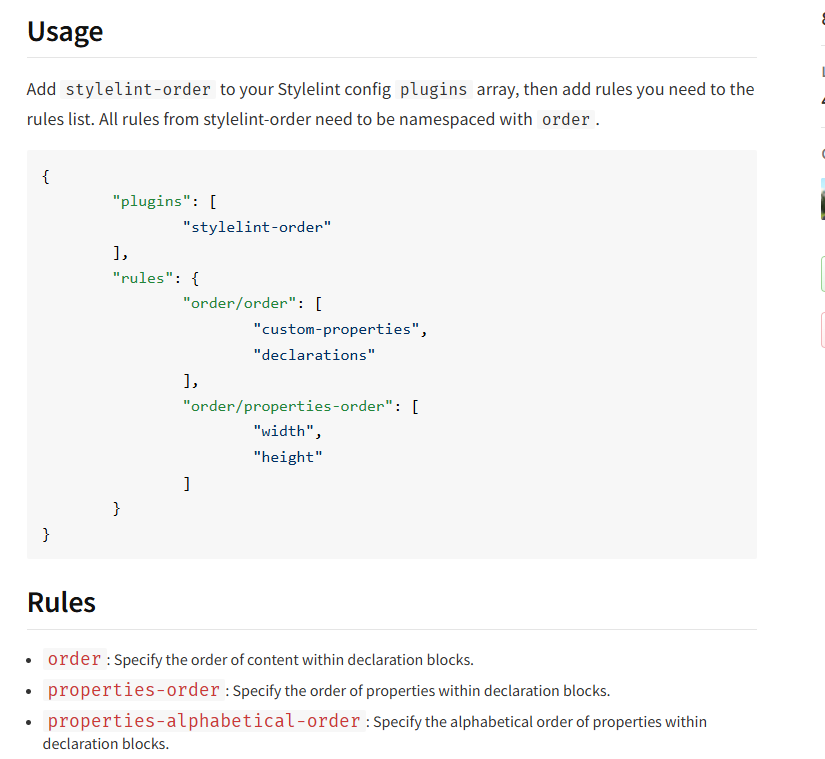Screen dimensions: 825x759
Task: Click "rules" key in code block
Action: pyautogui.click(x=143, y=278)
